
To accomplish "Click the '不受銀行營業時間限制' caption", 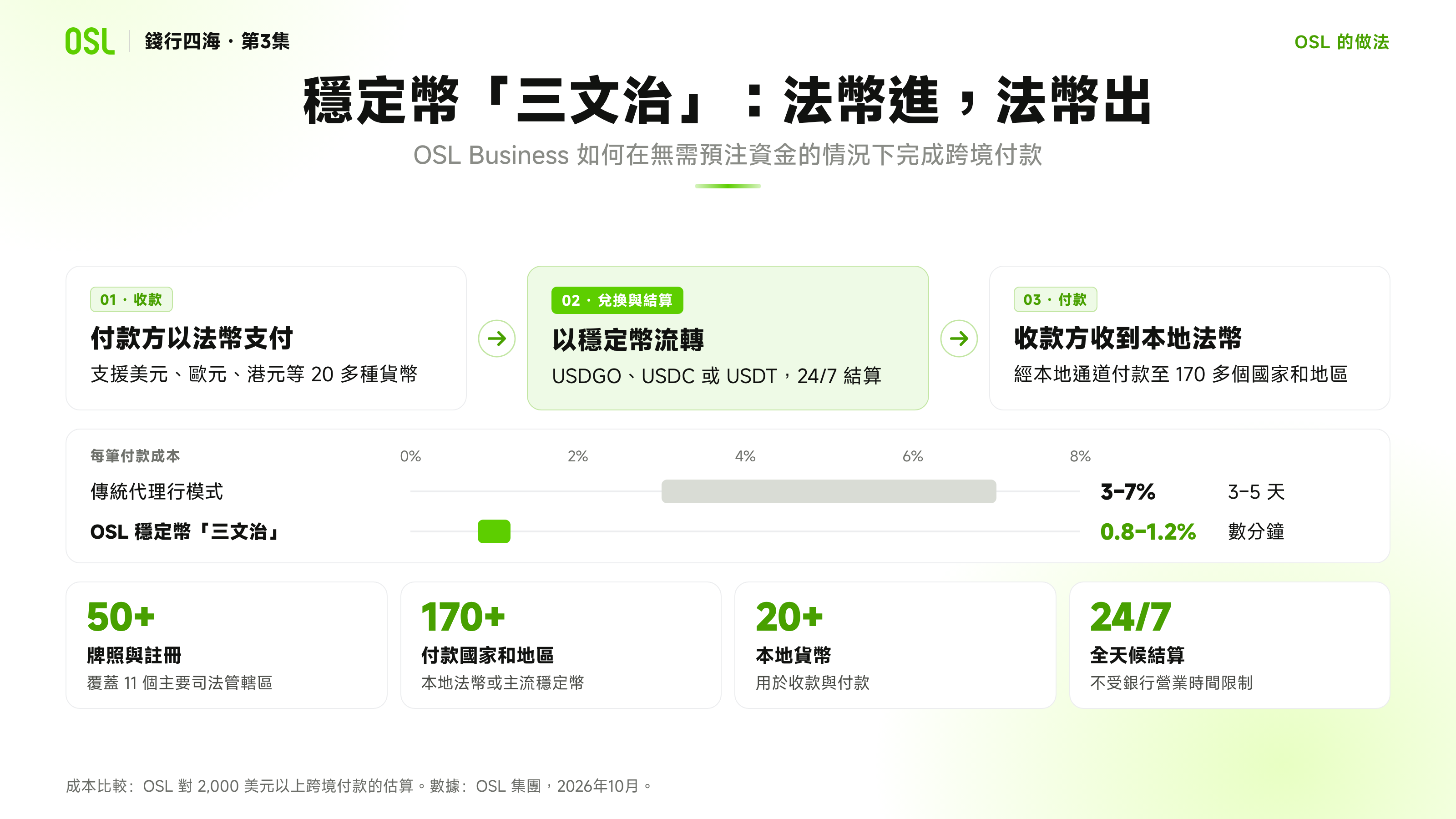I will (x=1172, y=683).
